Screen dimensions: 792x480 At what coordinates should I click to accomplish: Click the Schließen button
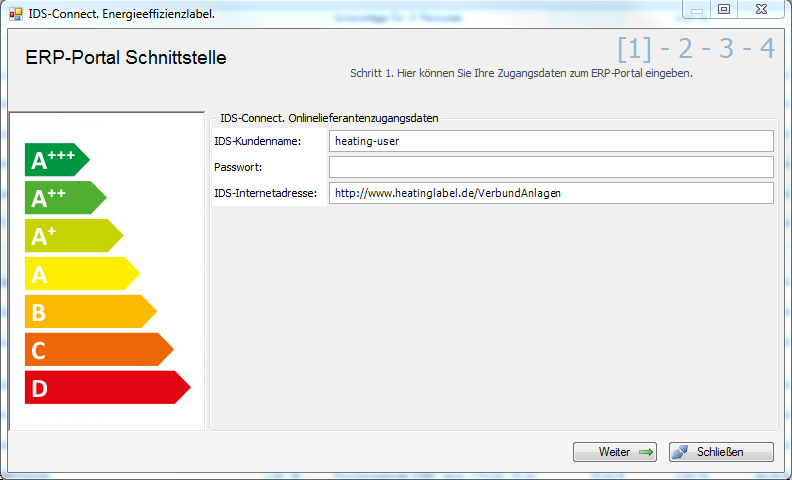[x=720, y=452]
